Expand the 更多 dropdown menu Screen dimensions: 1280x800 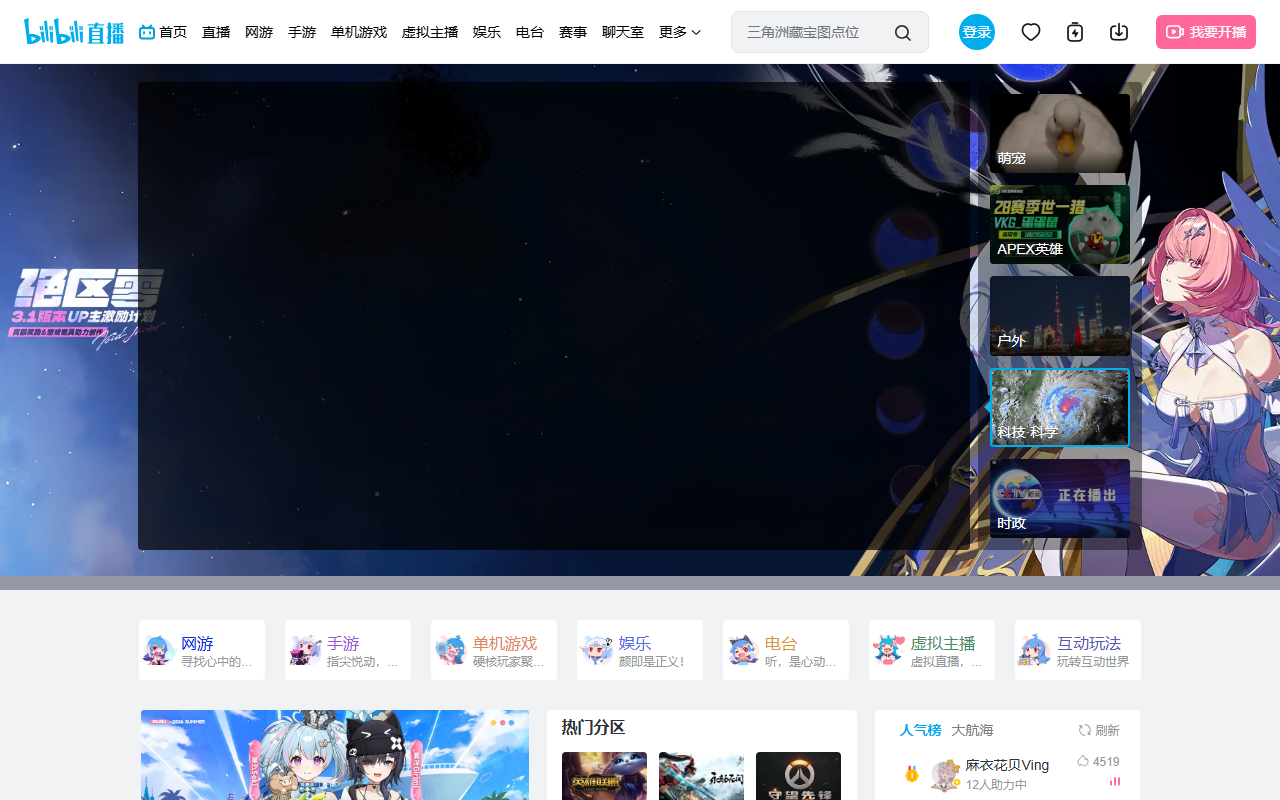[680, 32]
